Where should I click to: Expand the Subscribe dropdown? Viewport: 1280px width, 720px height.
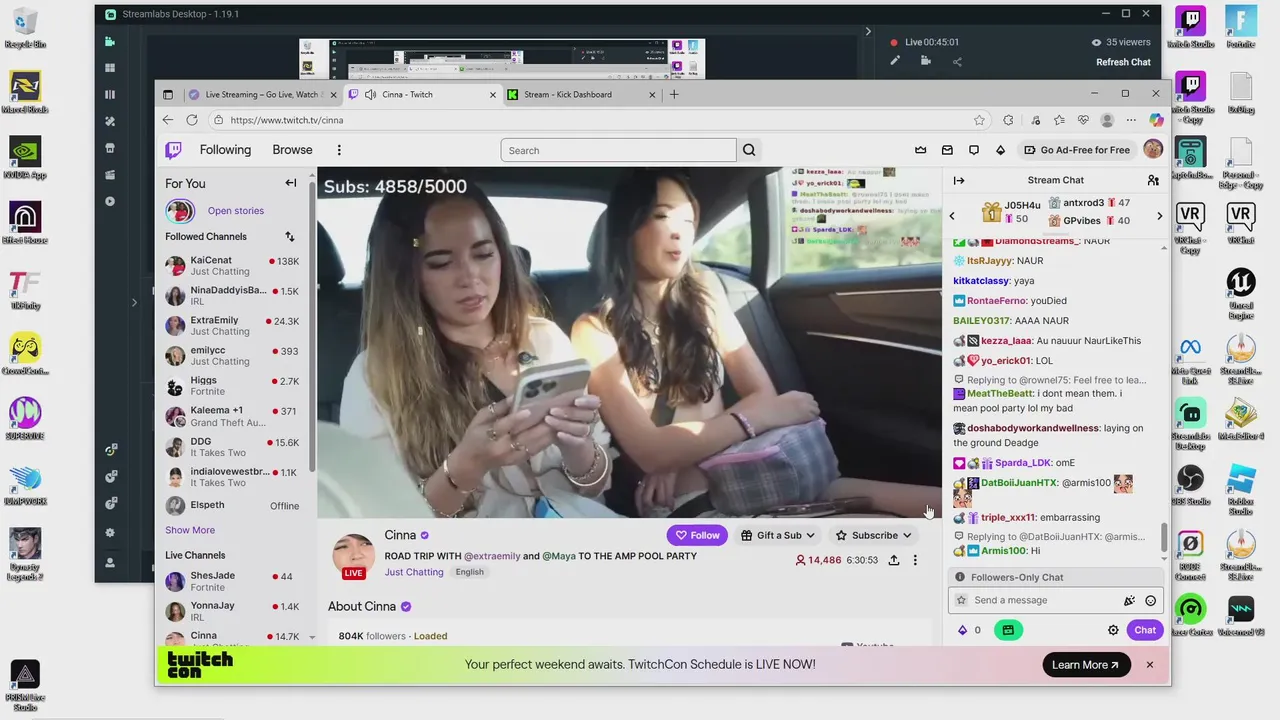click(872, 535)
